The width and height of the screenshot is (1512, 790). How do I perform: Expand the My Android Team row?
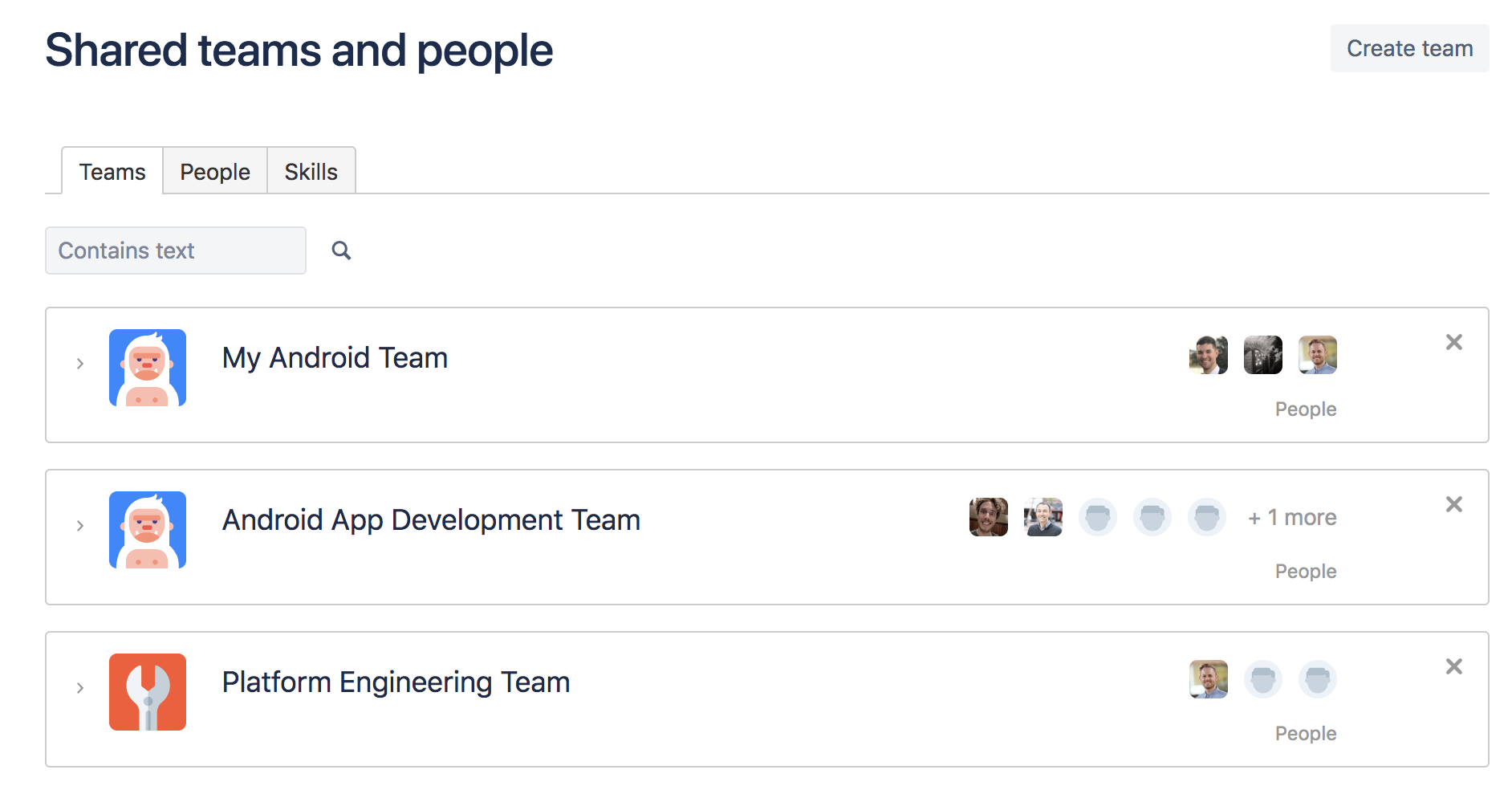[80, 364]
